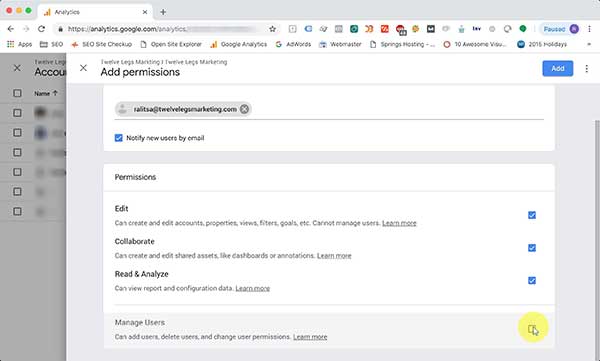The image size is (600, 361).
Task: Close the Add permissions panel
Action: tap(83, 68)
